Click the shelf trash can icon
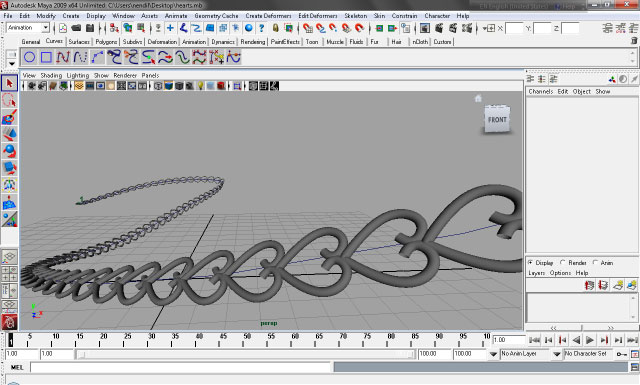640x385 pixels. pyautogui.click(x=634, y=41)
